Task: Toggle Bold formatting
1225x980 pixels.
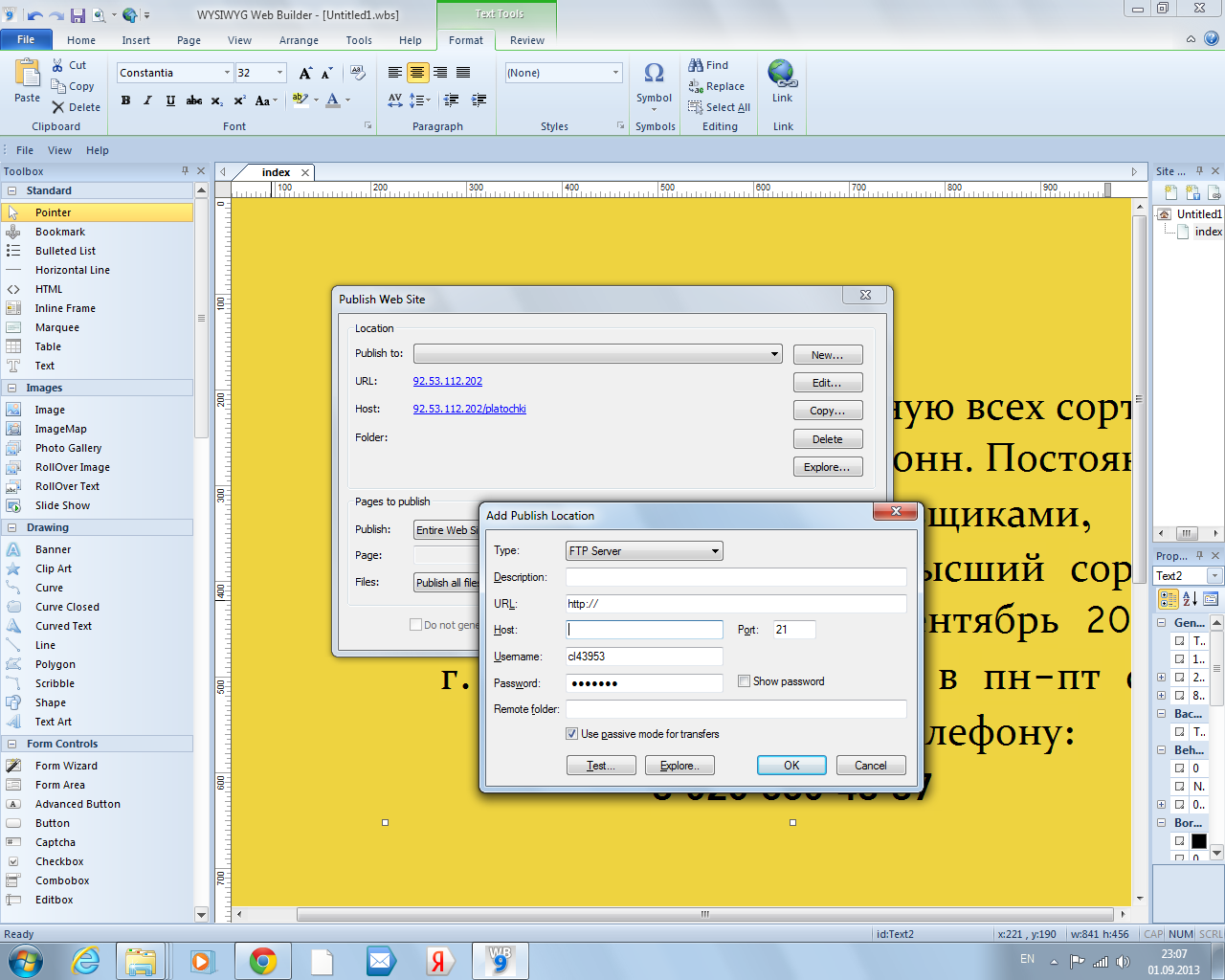Action: coord(125,100)
